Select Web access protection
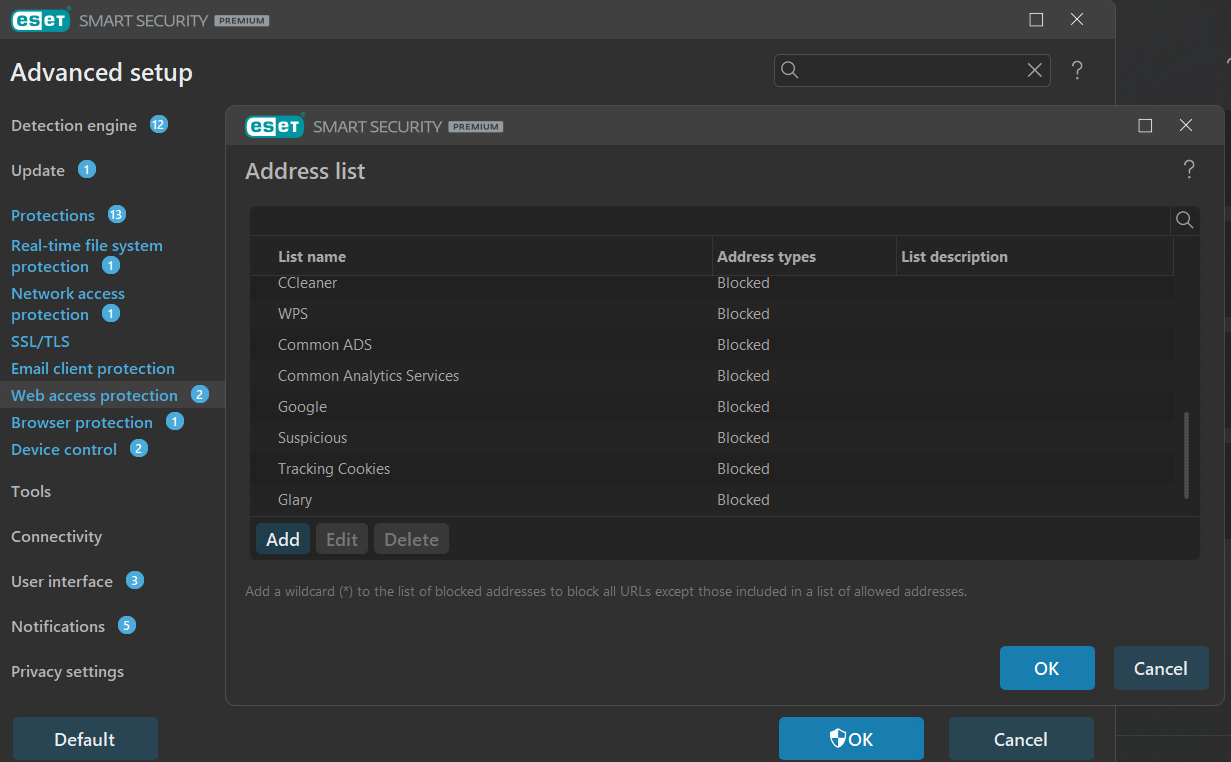The width and height of the screenshot is (1231, 762). point(94,396)
